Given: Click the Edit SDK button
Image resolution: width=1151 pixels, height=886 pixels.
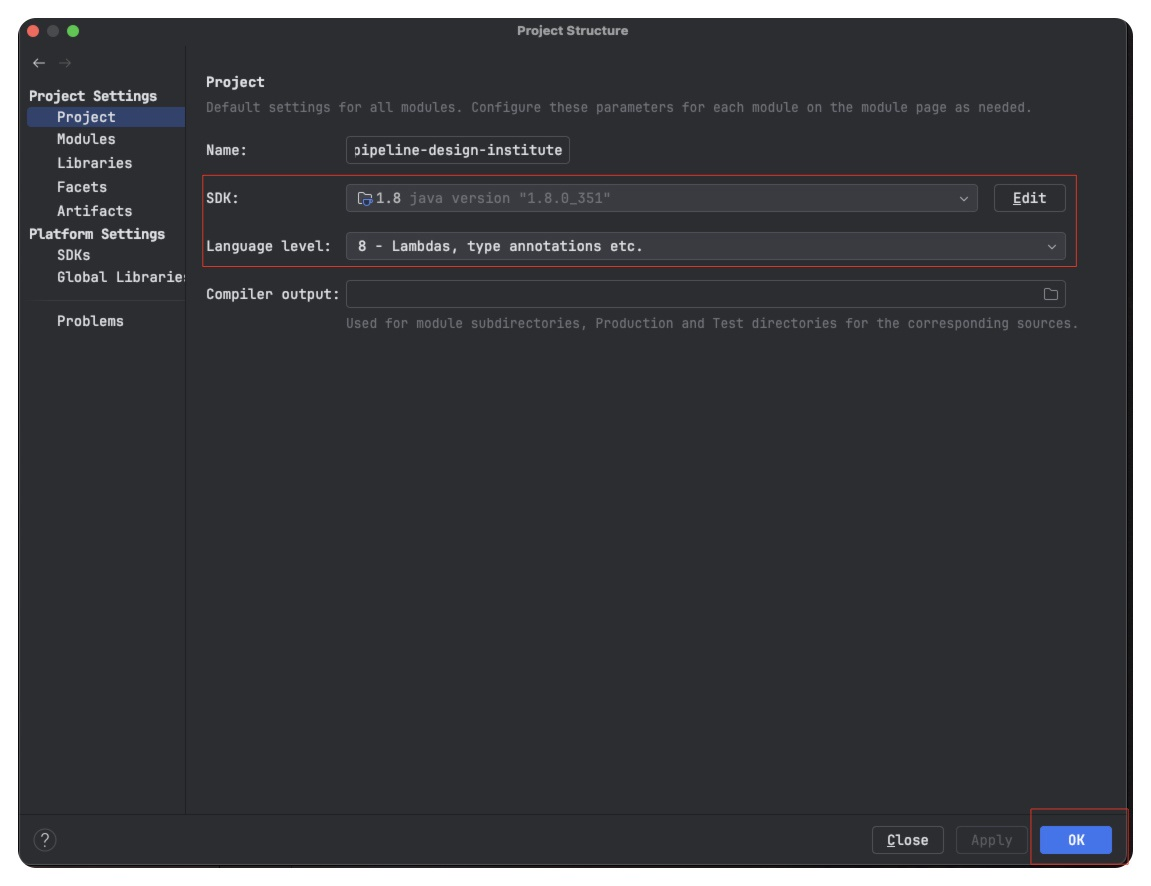Looking at the screenshot, I should pyautogui.click(x=1029, y=198).
